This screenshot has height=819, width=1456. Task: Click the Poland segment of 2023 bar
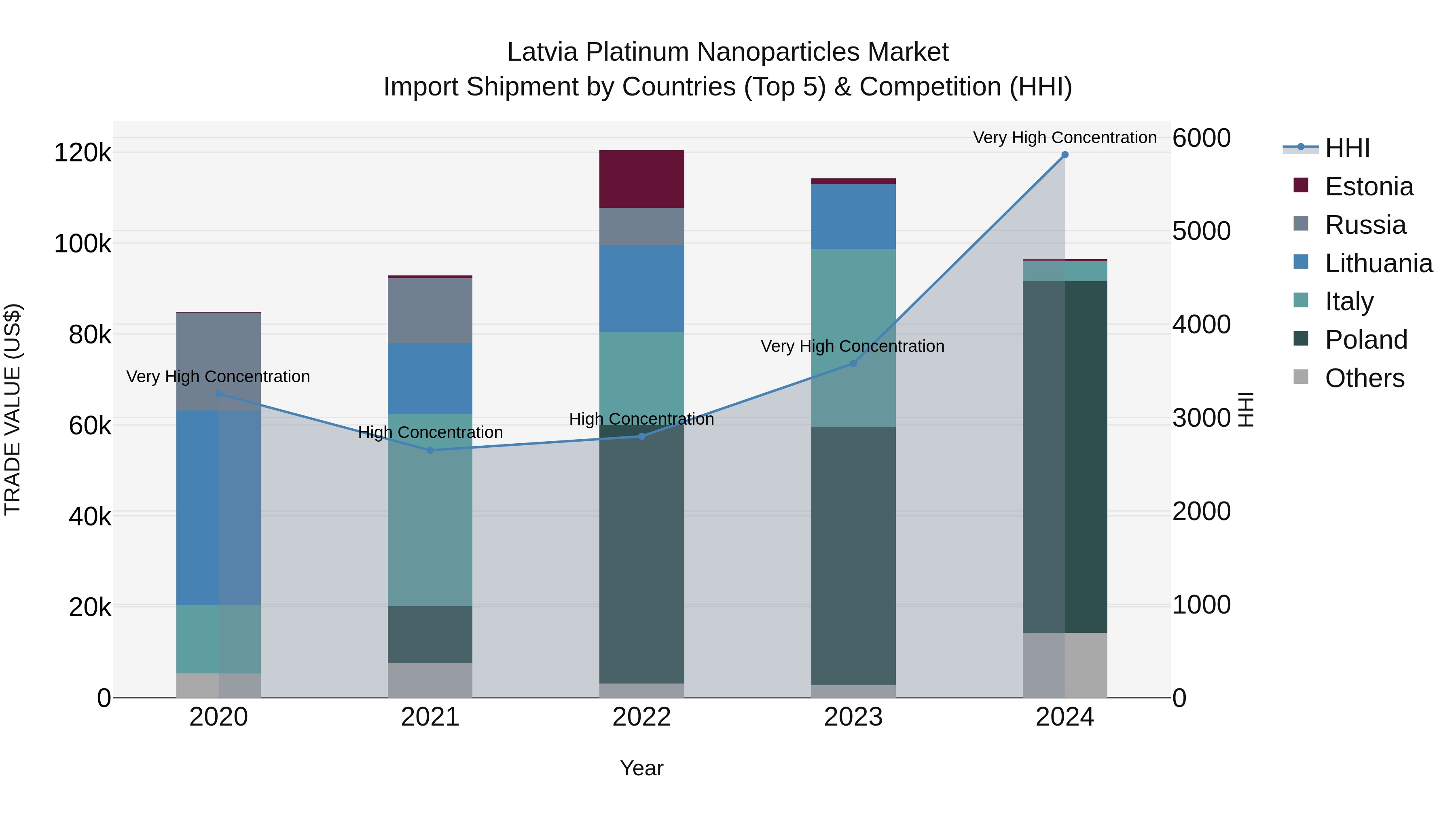pos(853,556)
